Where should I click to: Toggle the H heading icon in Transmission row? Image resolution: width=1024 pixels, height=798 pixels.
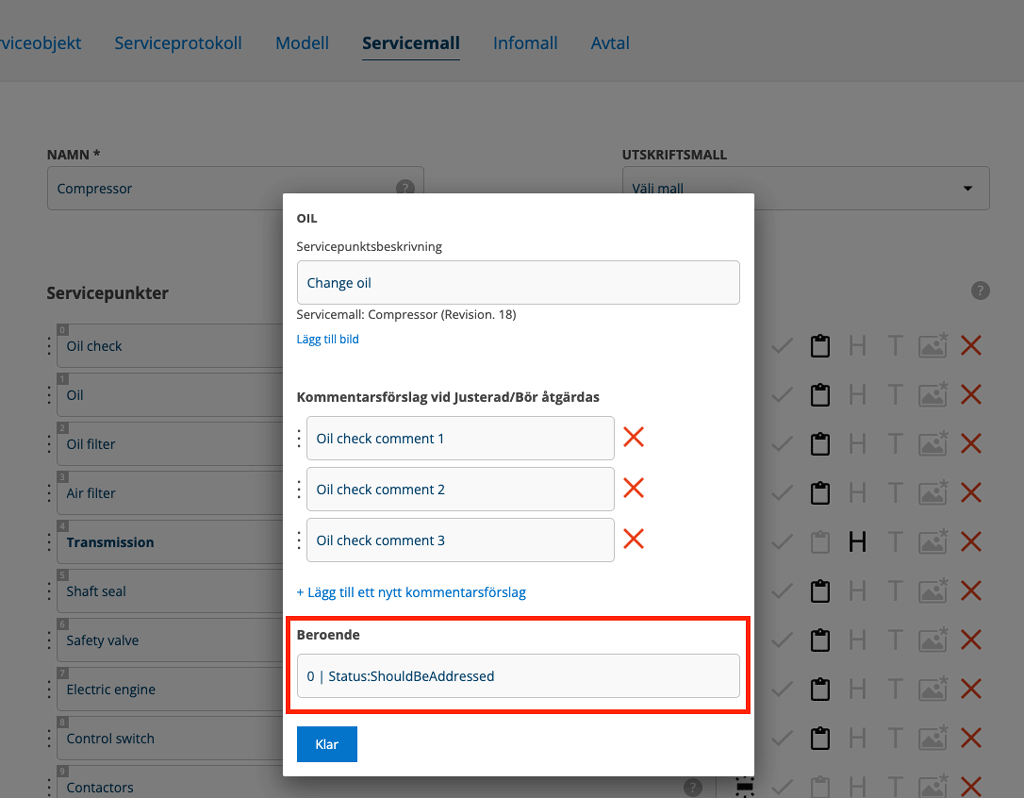(x=857, y=542)
